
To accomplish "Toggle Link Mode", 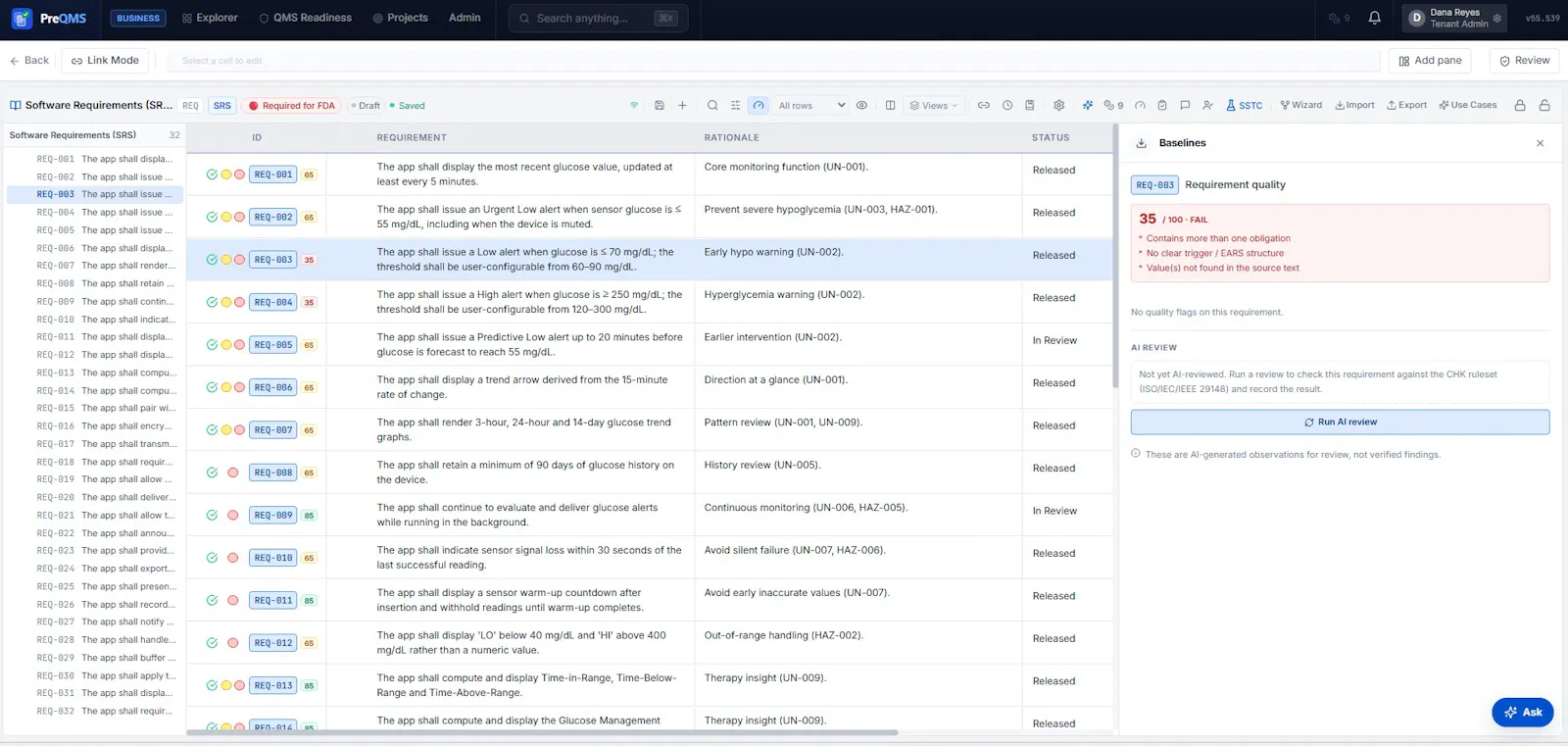I will pos(105,60).
